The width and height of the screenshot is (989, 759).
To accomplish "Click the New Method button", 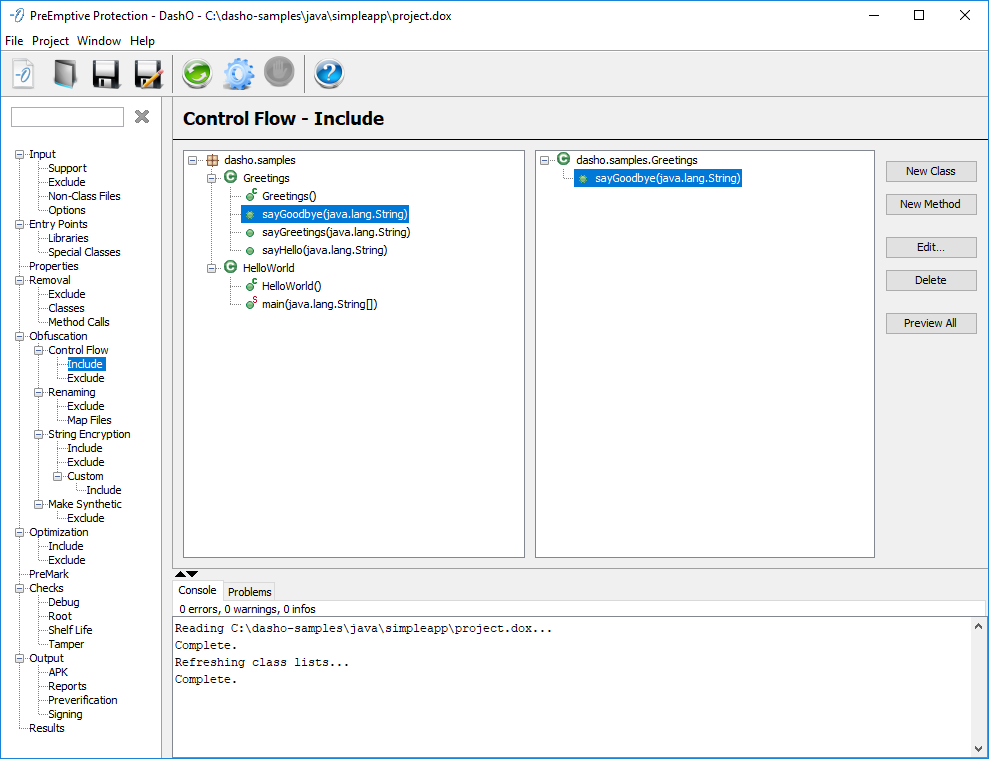I will (x=930, y=204).
